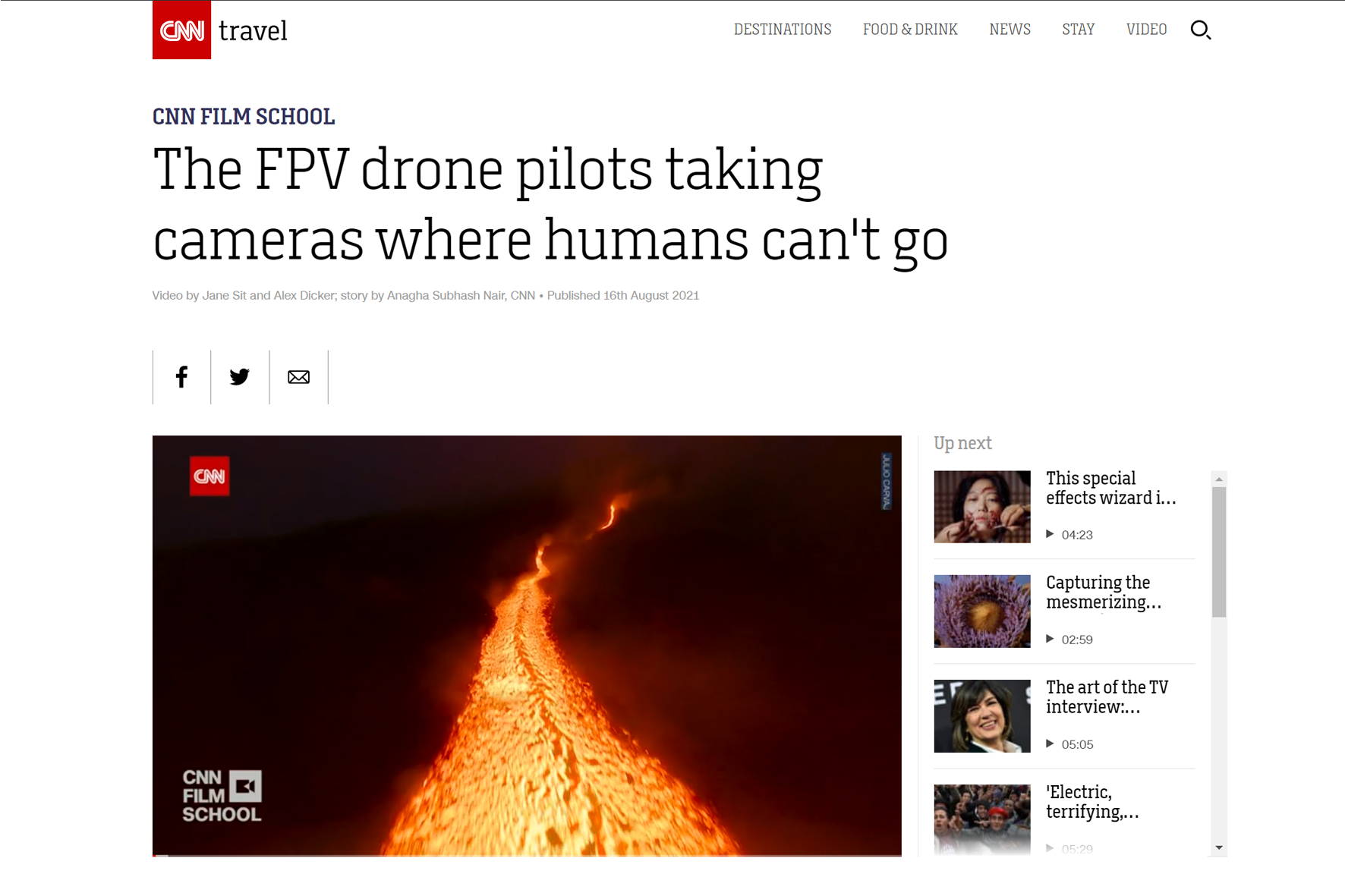
Task: Go to the News section
Action: [1010, 30]
